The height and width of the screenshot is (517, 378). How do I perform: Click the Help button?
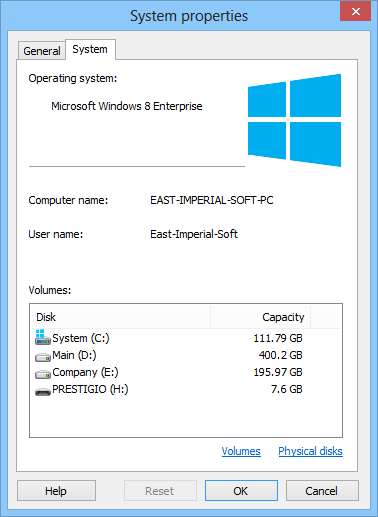pyautogui.click(x=56, y=491)
